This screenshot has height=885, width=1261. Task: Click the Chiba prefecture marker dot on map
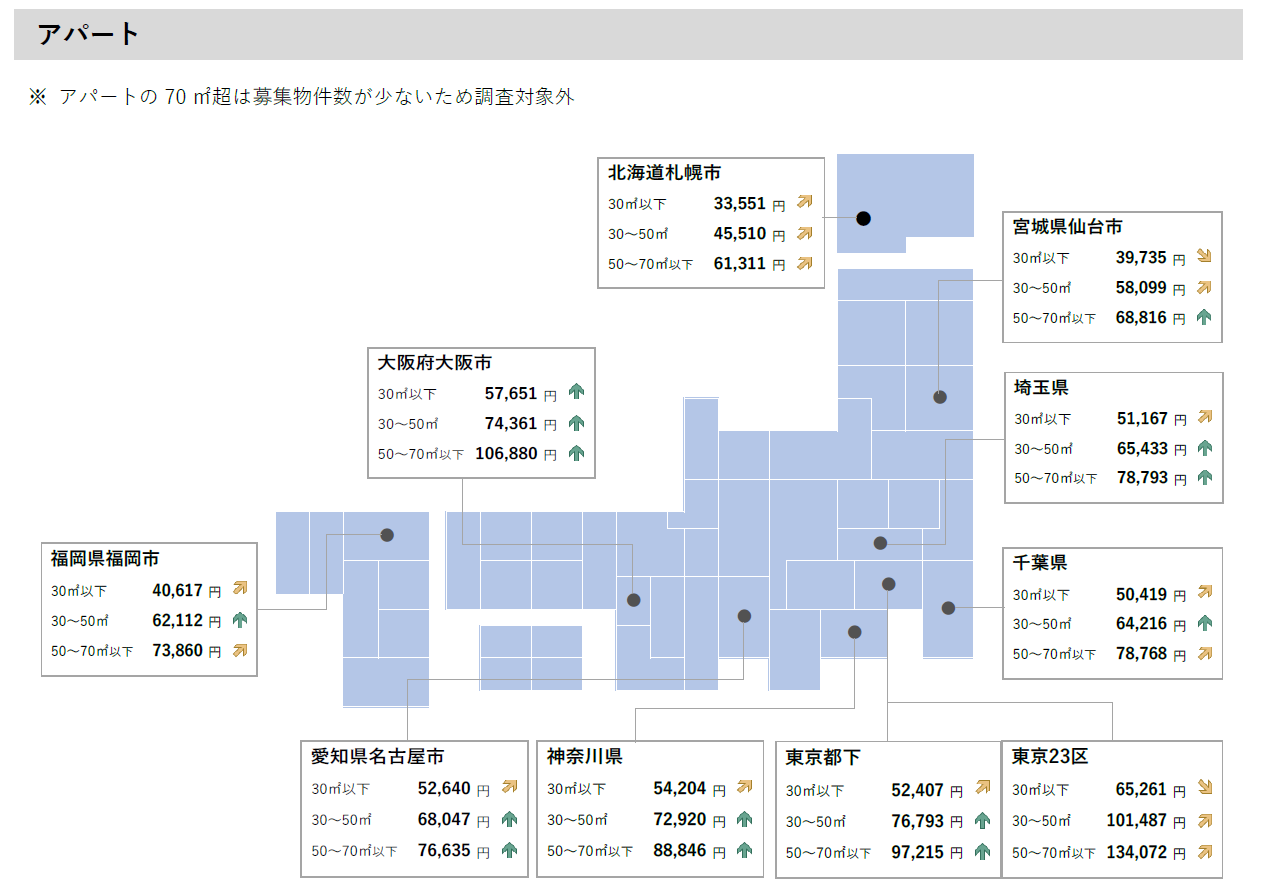point(948,607)
